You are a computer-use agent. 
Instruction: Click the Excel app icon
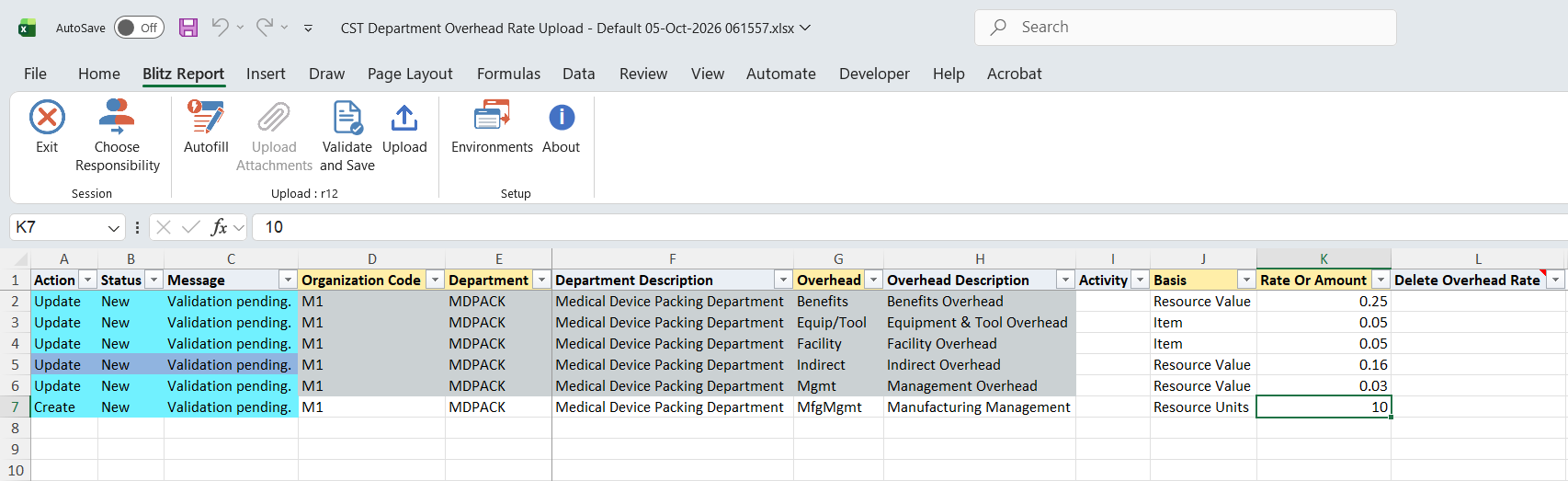(x=27, y=28)
